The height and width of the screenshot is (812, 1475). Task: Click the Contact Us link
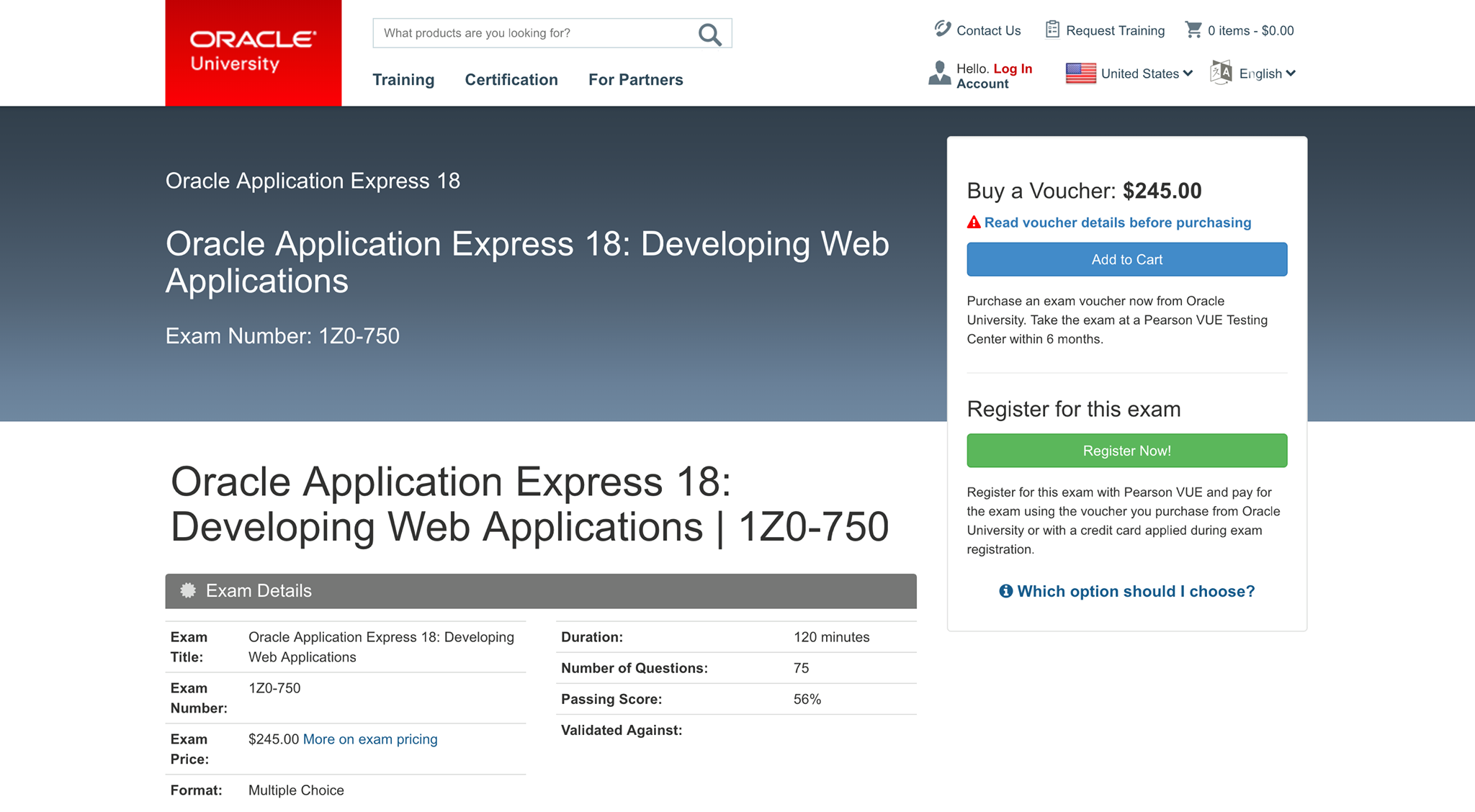pyautogui.click(x=988, y=30)
